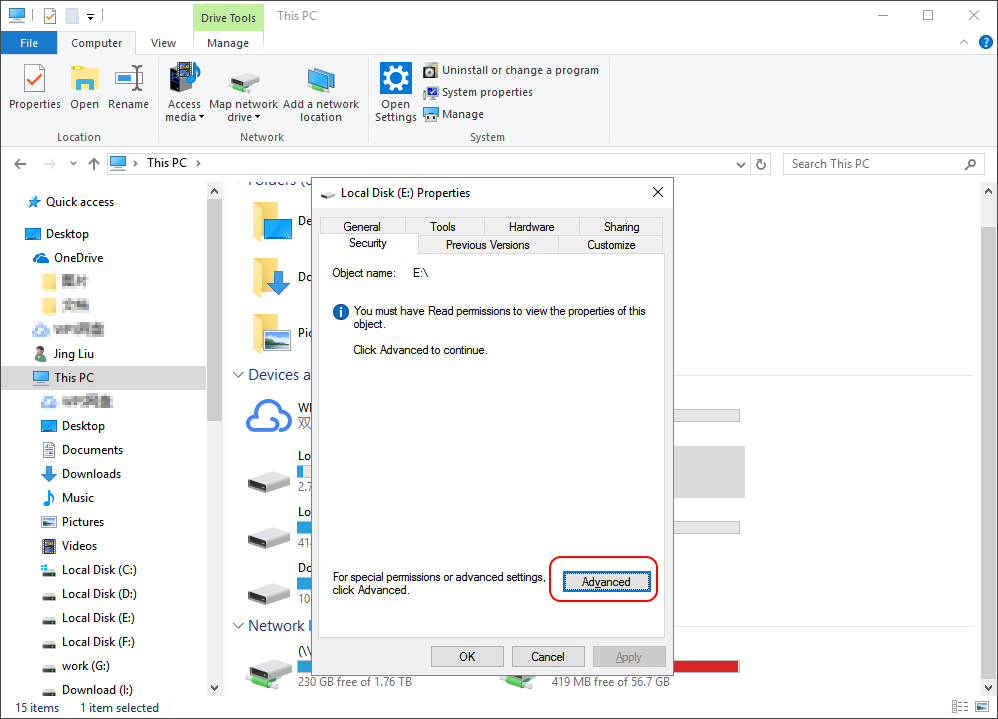This screenshot has height=719, width=998.
Task: Switch to the Computer ribbon tab
Action: [96, 43]
